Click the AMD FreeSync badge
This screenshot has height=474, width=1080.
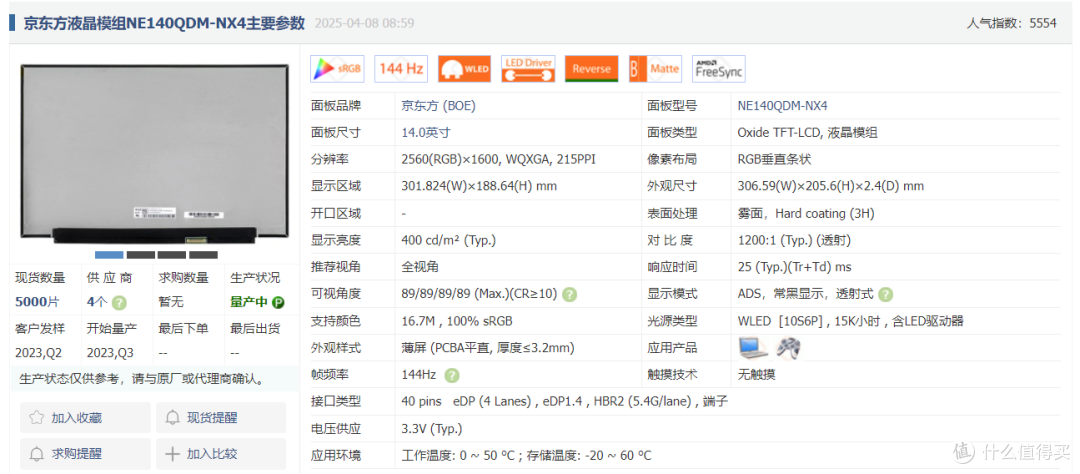point(718,69)
